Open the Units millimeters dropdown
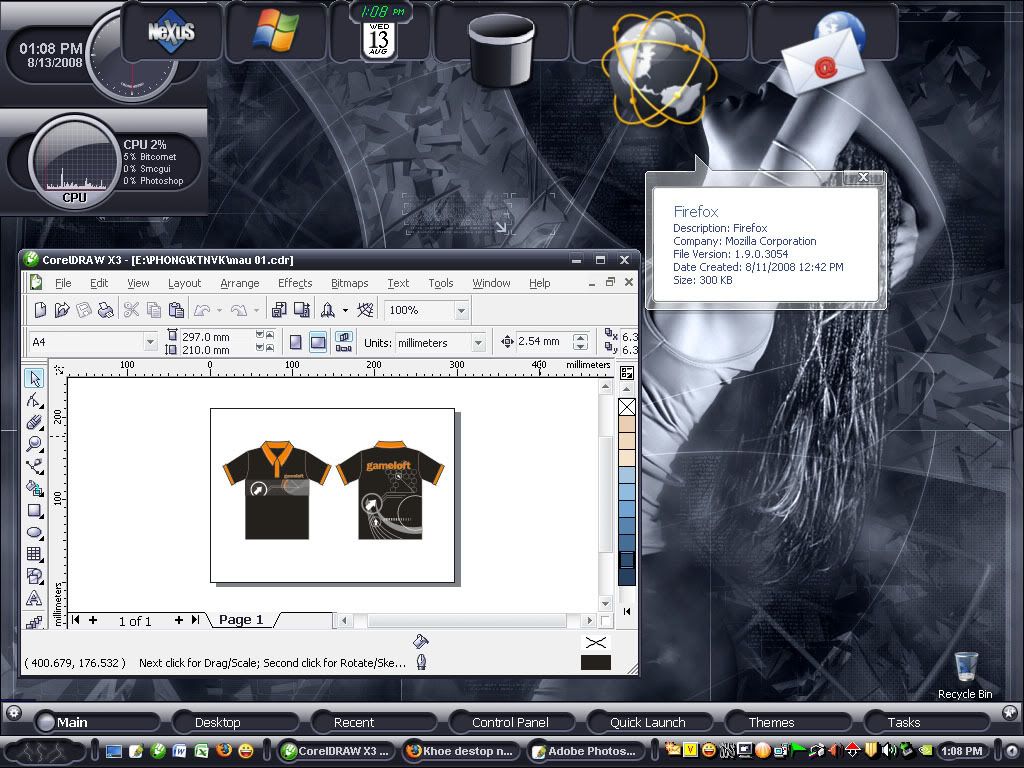 (478, 342)
